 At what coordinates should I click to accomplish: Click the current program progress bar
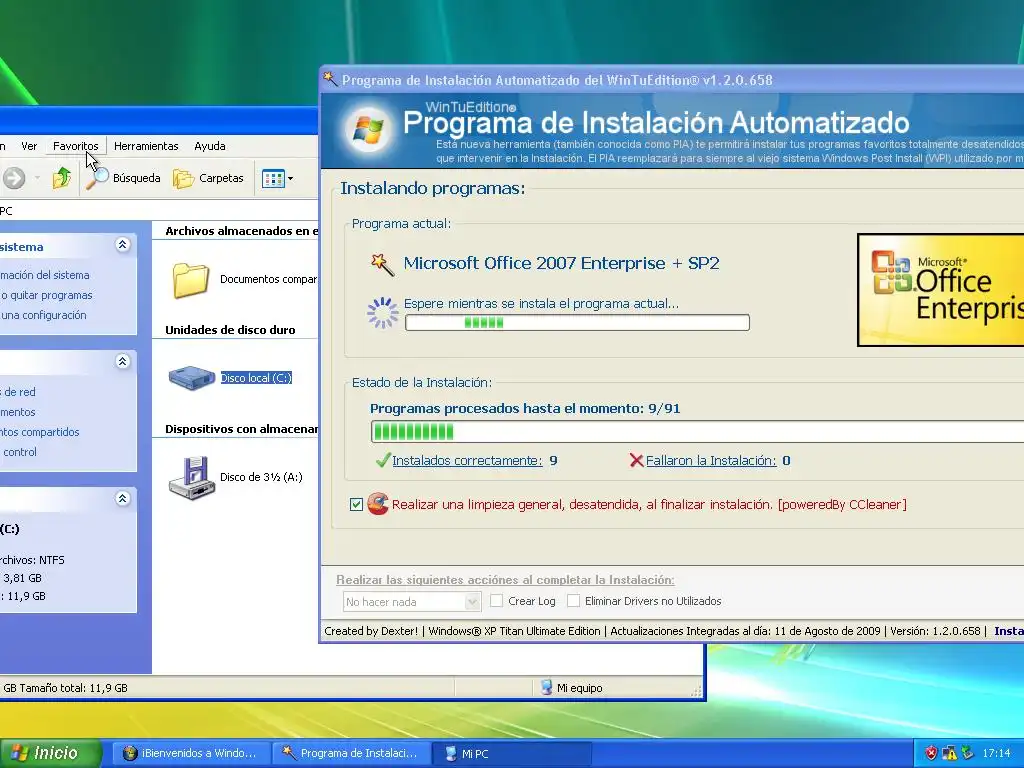pyautogui.click(x=577, y=323)
